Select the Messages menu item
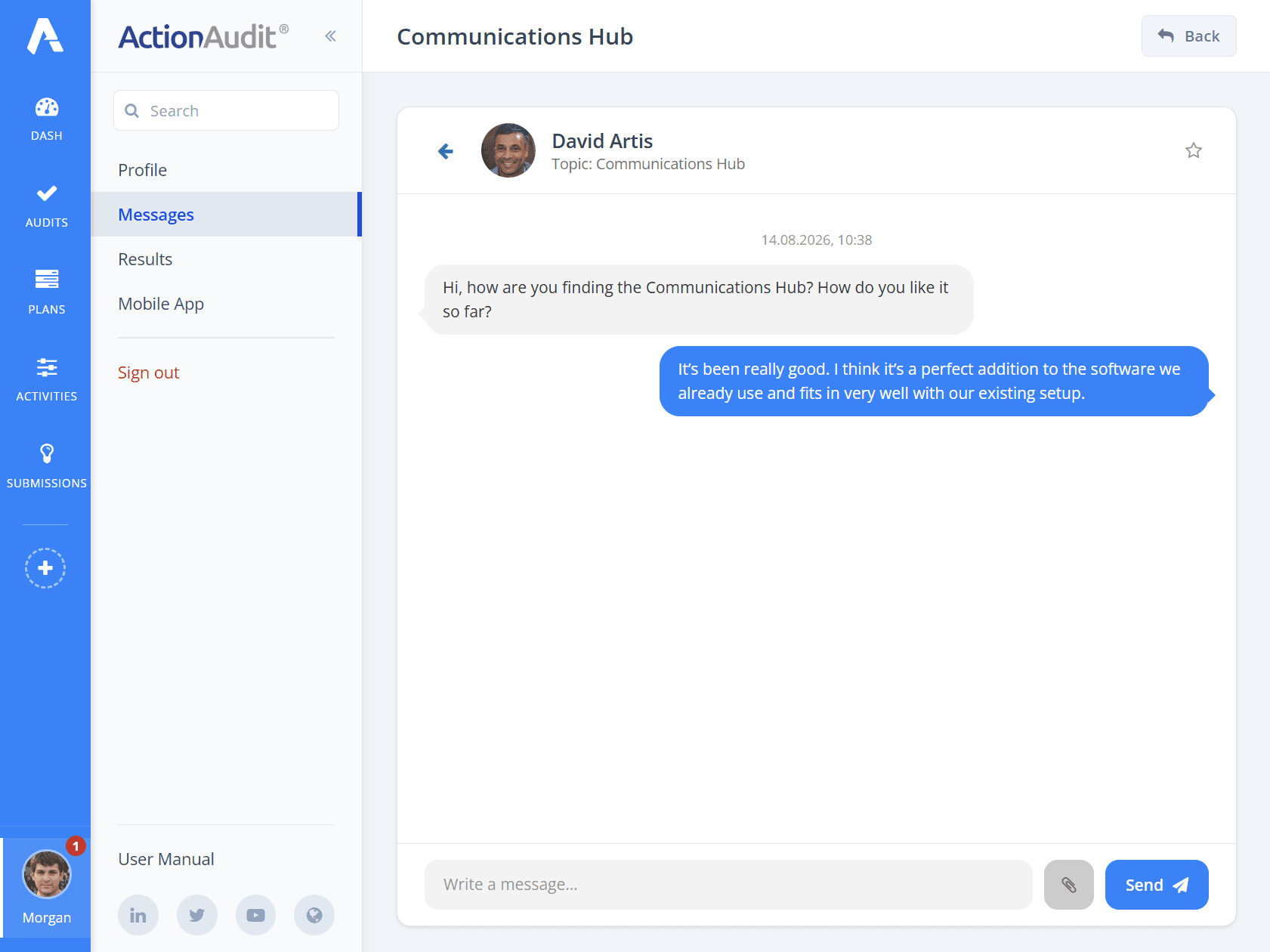The image size is (1270, 952). click(226, 215)
